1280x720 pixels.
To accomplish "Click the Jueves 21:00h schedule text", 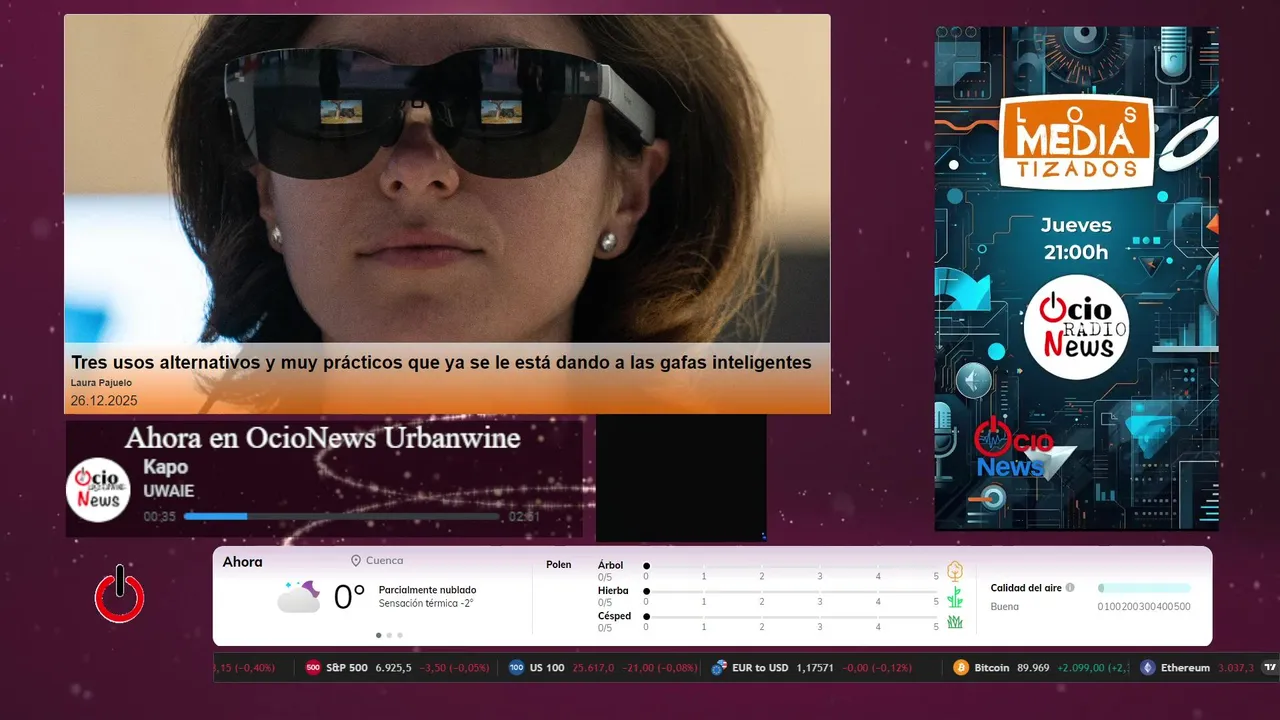I will (x=1076, y=239).
